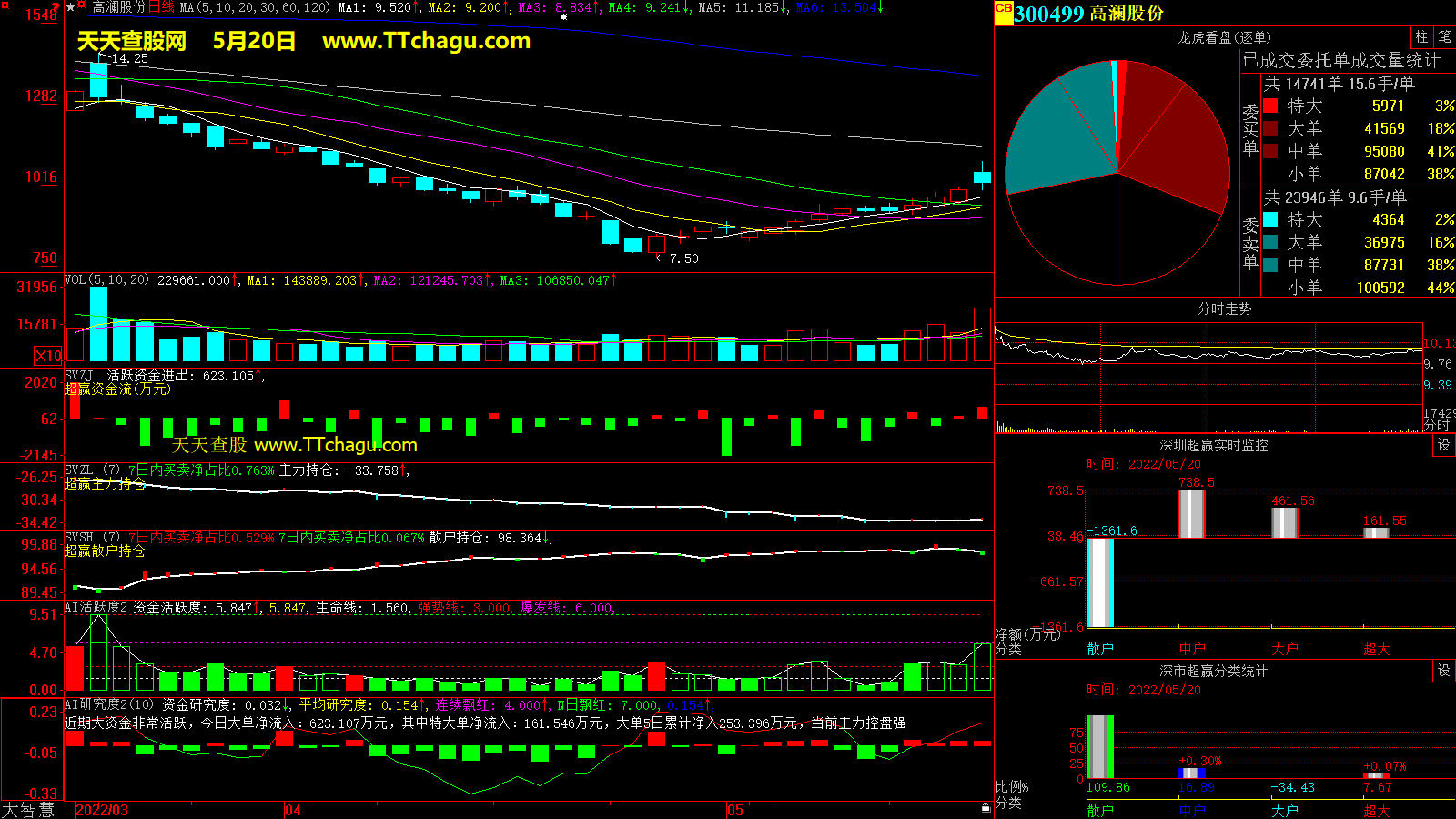
Task: Toggle the 分时 intraday view label
Action: click(x=1436, y=425)
